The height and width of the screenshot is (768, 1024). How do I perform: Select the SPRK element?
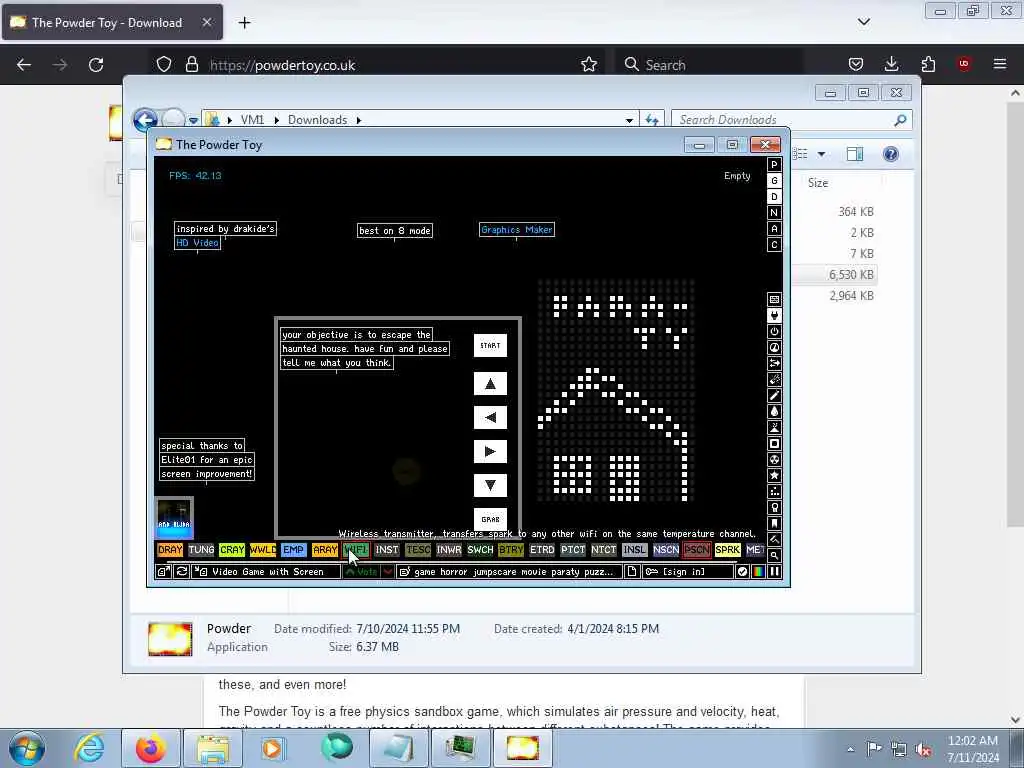[x=728, y=550]
